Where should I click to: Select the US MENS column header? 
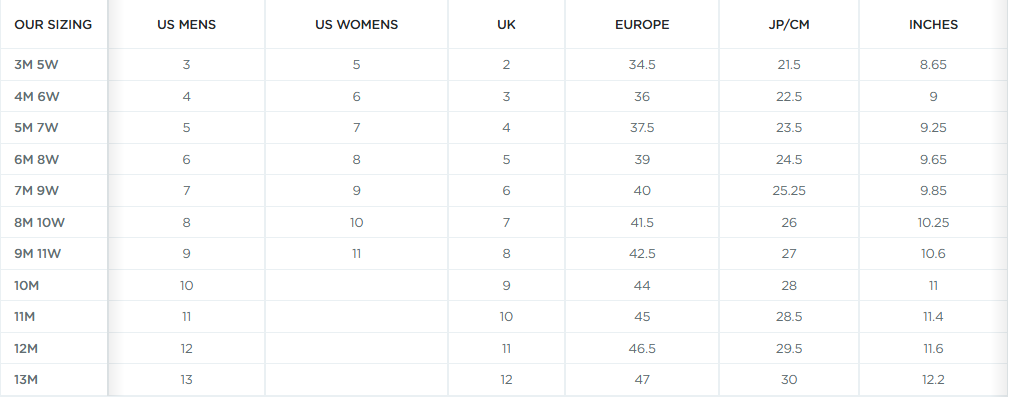tap(187, 25)
